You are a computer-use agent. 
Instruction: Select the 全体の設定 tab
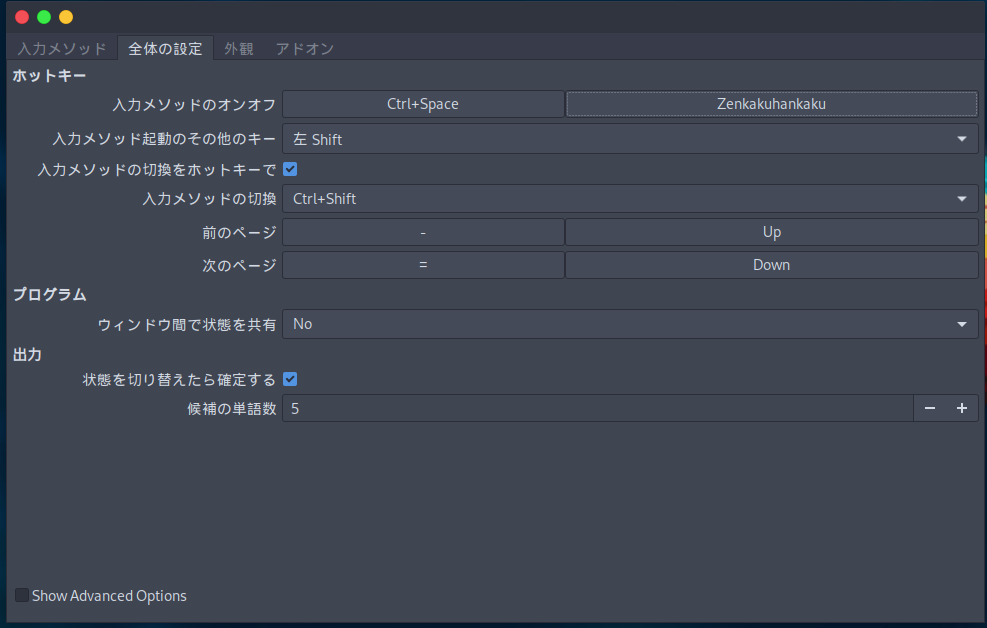[165, 48]
